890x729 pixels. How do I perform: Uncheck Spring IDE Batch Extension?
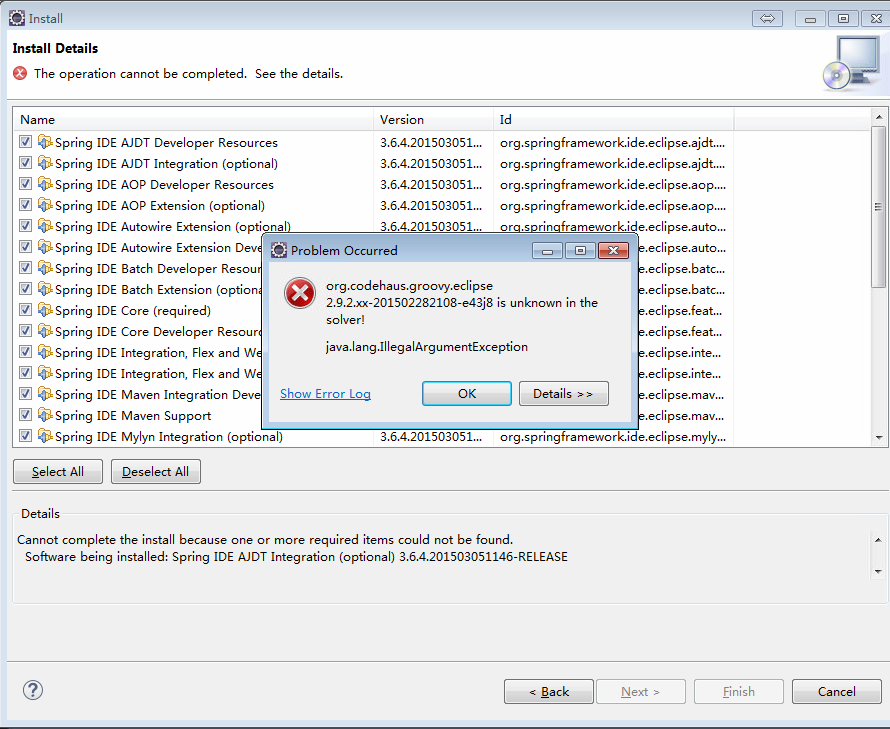pyautogui.click(x=25, y=288)
